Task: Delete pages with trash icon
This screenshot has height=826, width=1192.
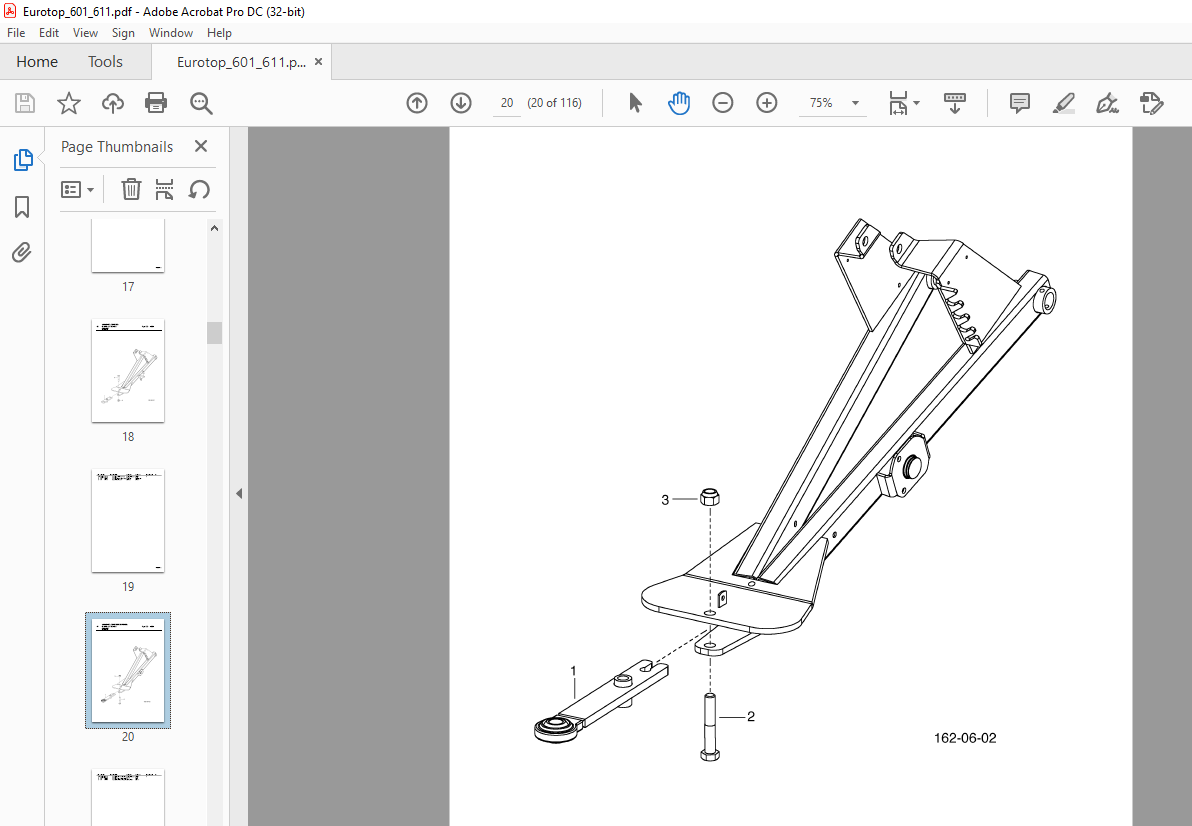Action: [x=132, y=189]
